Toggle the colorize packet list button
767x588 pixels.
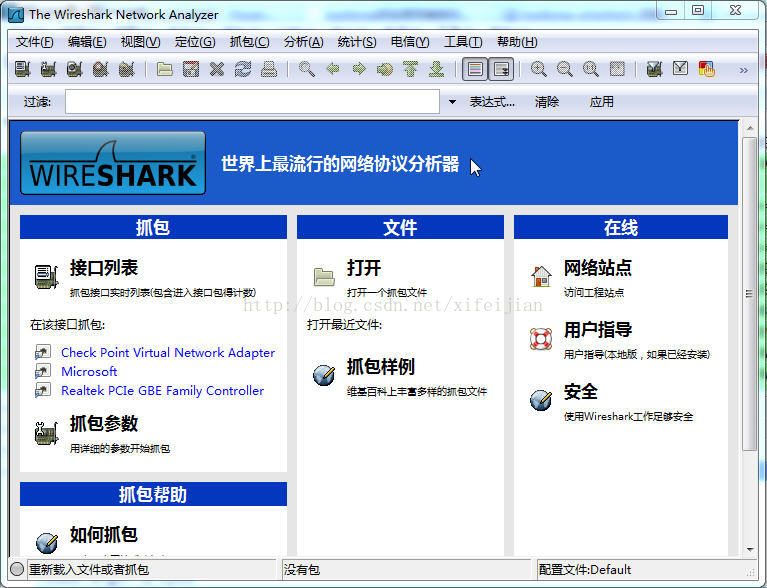click(x=475, y=69)
